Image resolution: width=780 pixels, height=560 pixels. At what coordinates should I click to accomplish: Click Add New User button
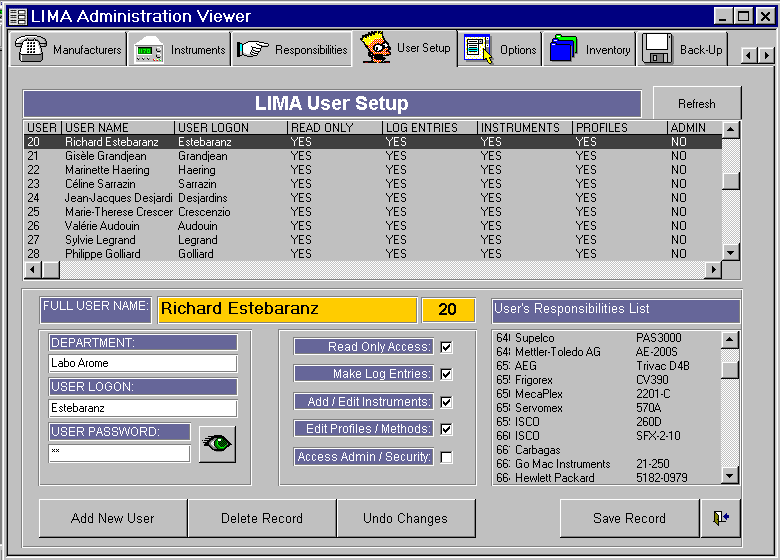click(x=113, y=518)
